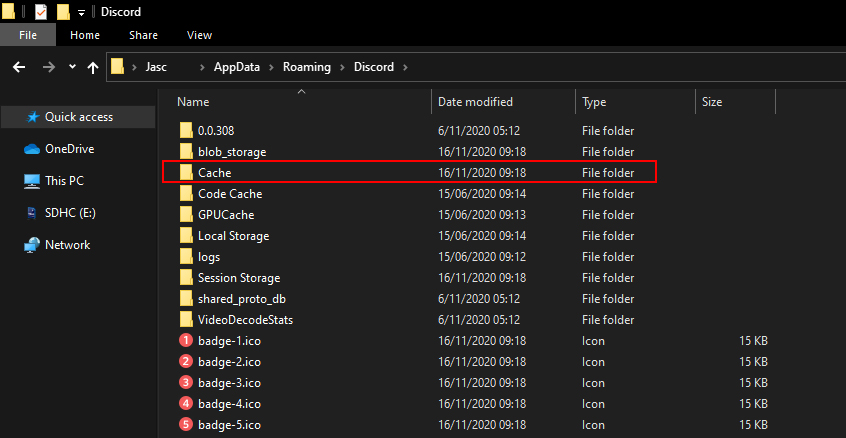Click the OneDrive cloud icon
This screenshot has width=846, height=438.
click(x=32, y=149)
